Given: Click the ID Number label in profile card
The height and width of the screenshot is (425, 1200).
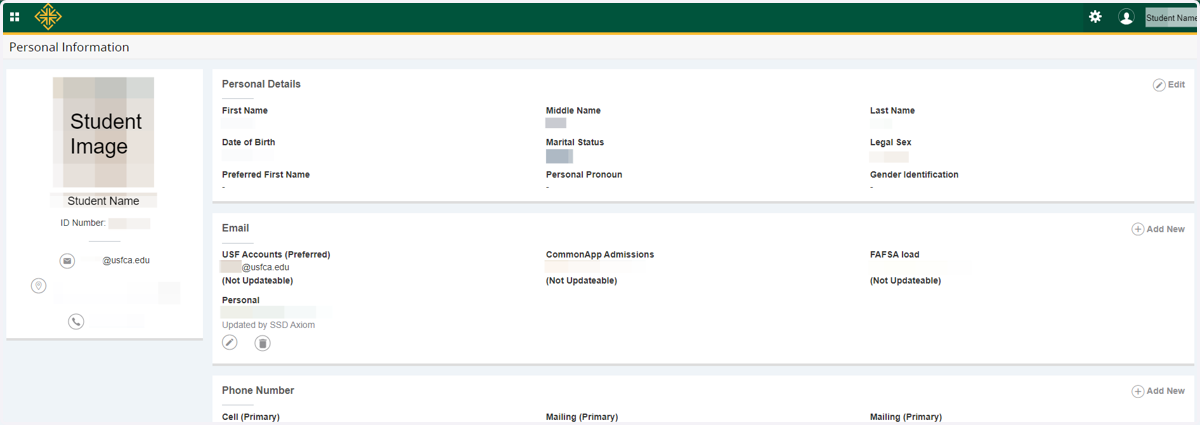Looking at the screenshot, I should coord(83,223).
